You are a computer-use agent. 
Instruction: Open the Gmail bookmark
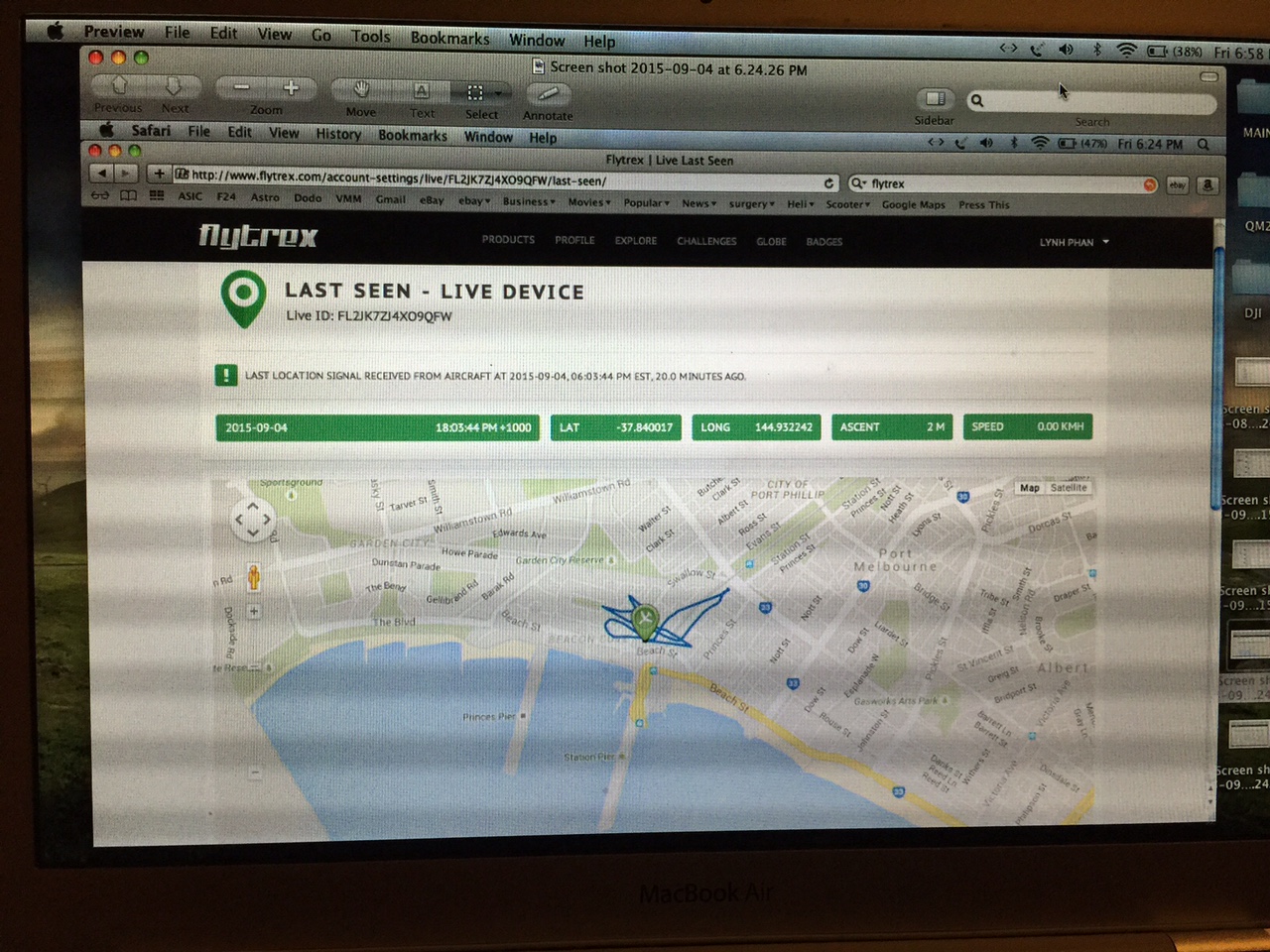click(x=390, y=199)
